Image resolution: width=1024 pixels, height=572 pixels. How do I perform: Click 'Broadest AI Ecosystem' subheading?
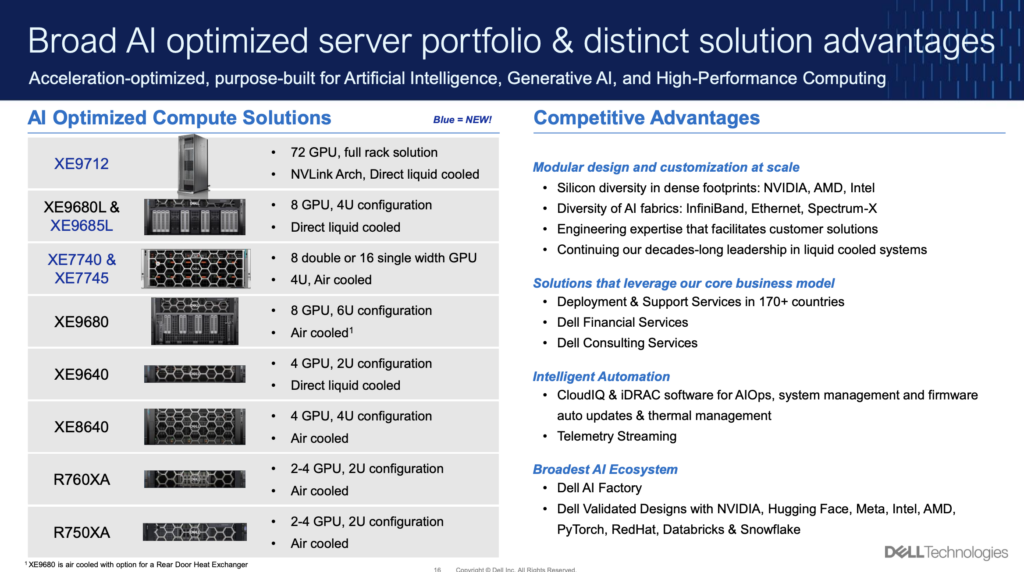pos(605,469)
